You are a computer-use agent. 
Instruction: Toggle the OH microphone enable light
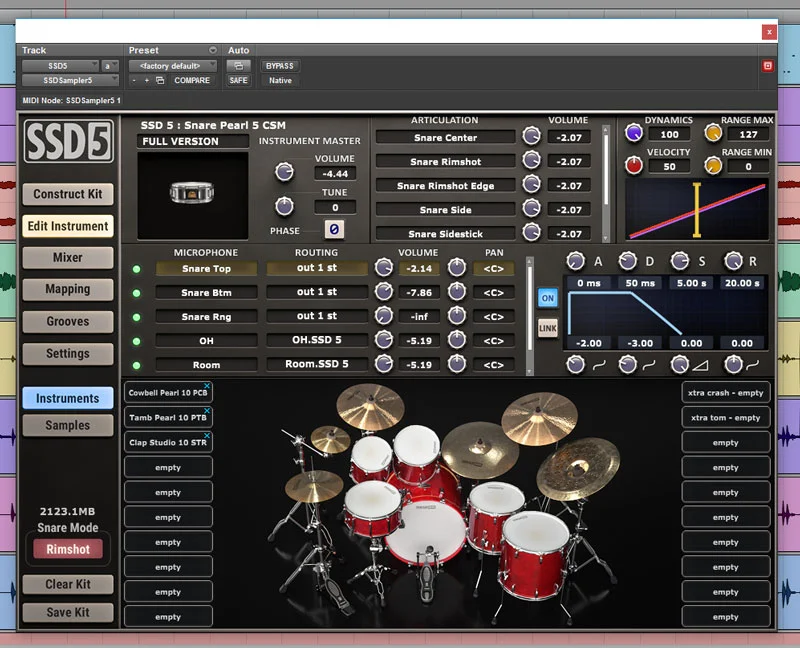137,341
